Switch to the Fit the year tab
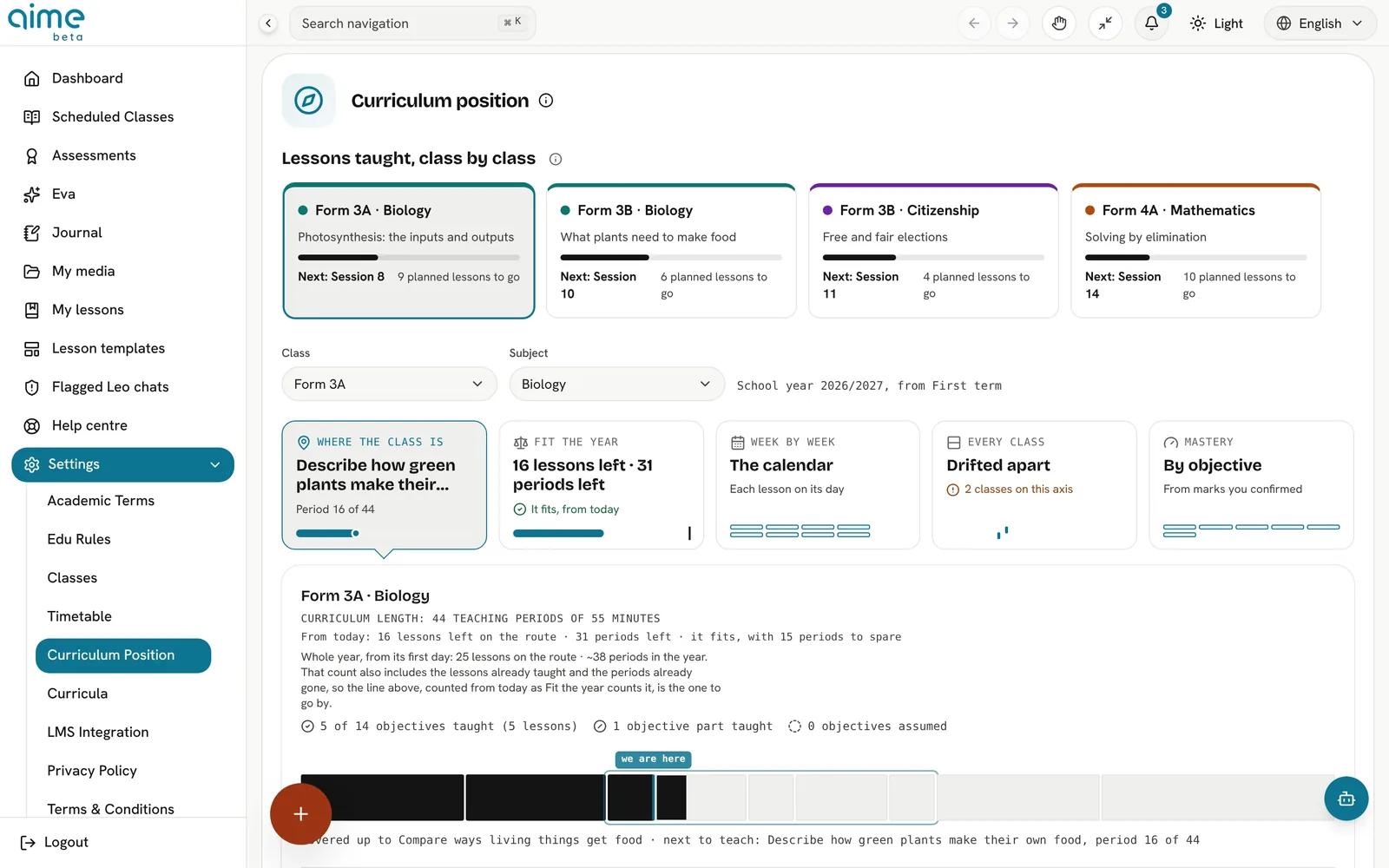 [601, 485]
